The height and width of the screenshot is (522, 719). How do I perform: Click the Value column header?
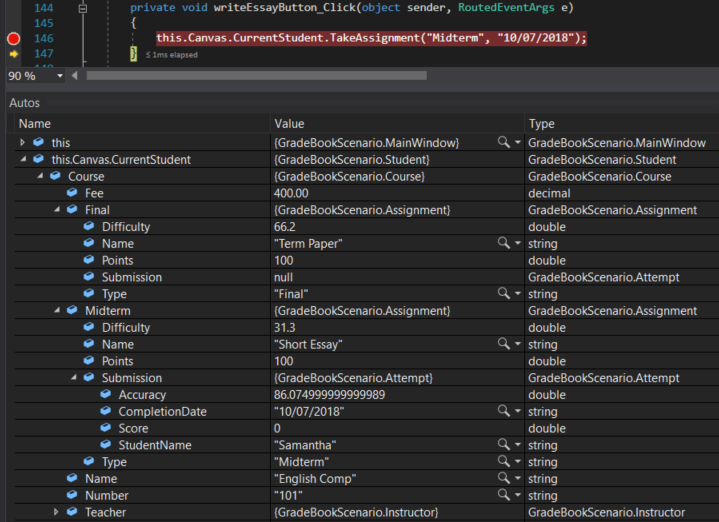pyautogui.click(x=289, y=124)
